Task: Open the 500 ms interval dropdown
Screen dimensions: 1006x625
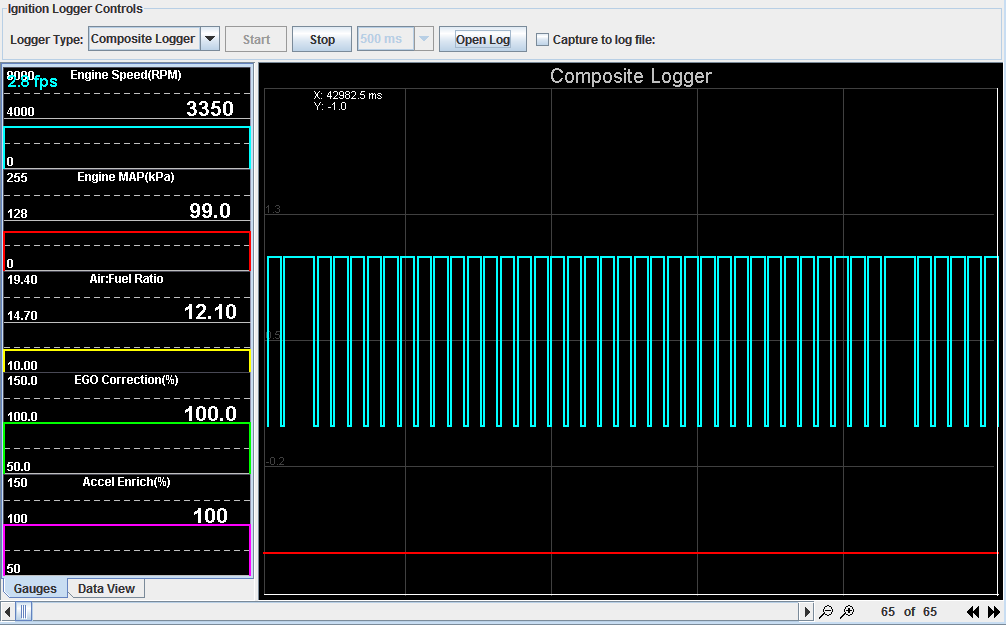Action: (424, 40)
